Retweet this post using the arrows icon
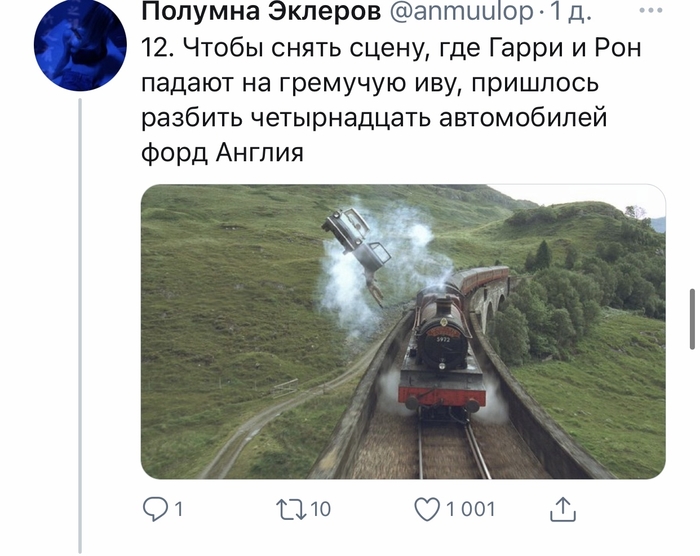700x556 pixels. coord(291,510)
